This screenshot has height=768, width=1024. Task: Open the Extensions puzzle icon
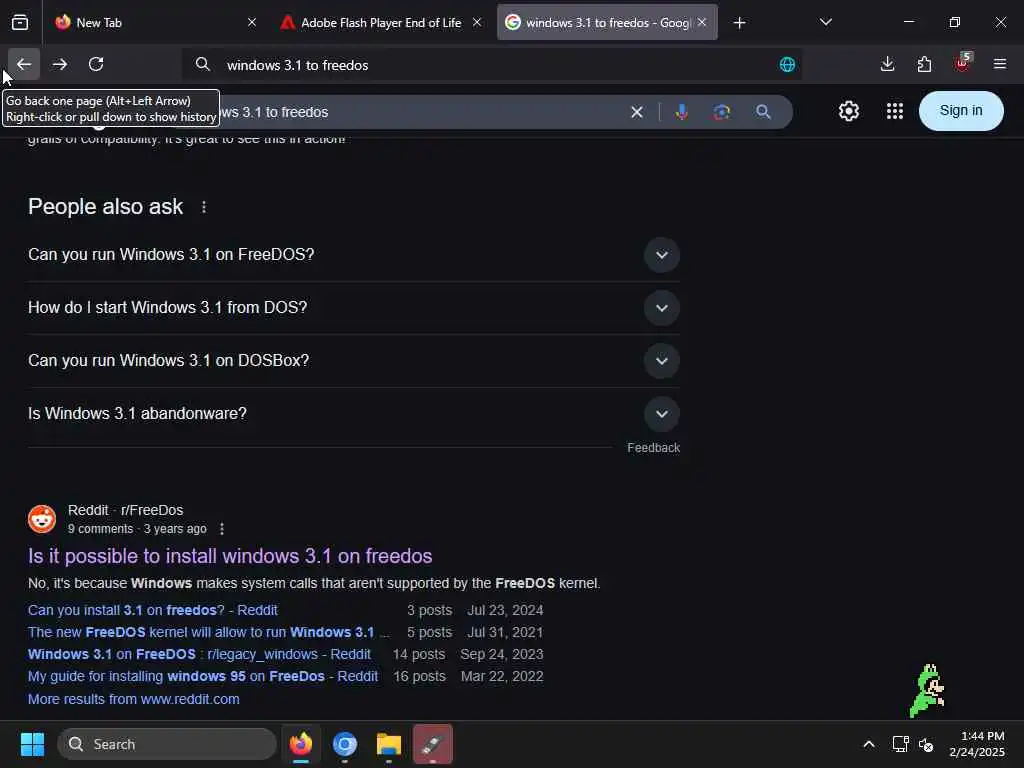pos(924,64)
